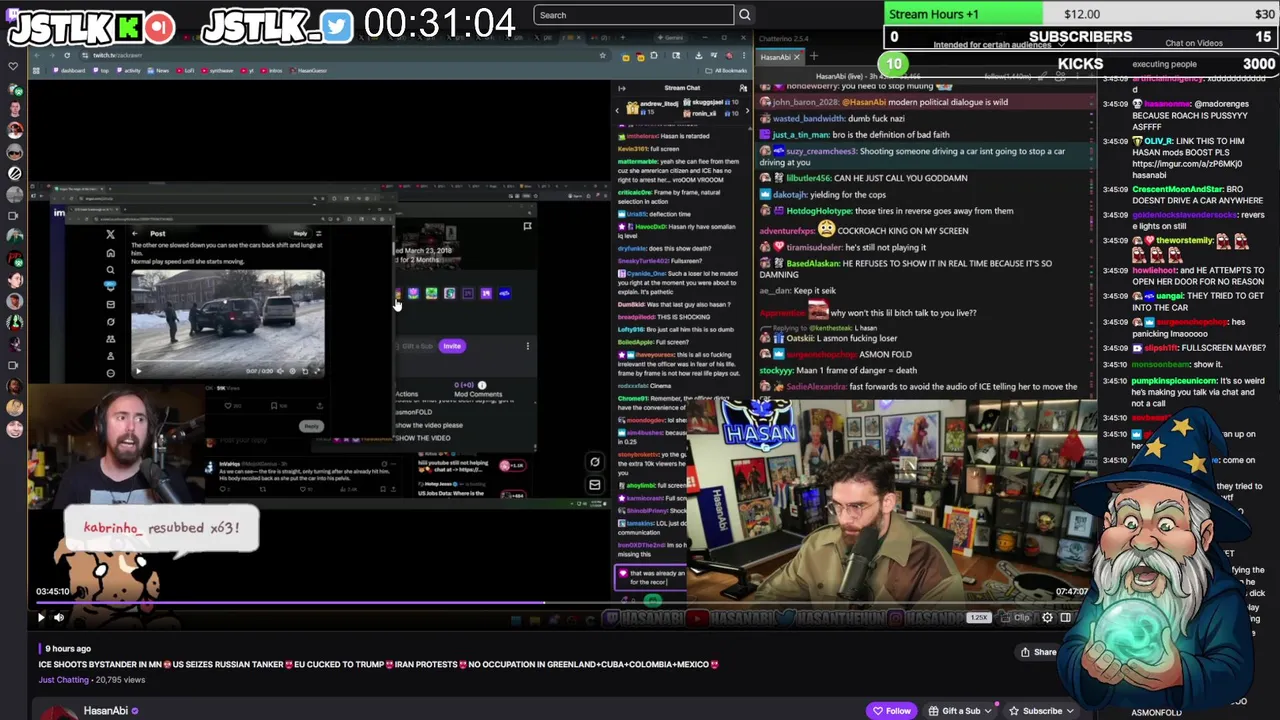
Task: Switch to Actions tab in user card
Action: pyautogui.click(x=406, y=394)
